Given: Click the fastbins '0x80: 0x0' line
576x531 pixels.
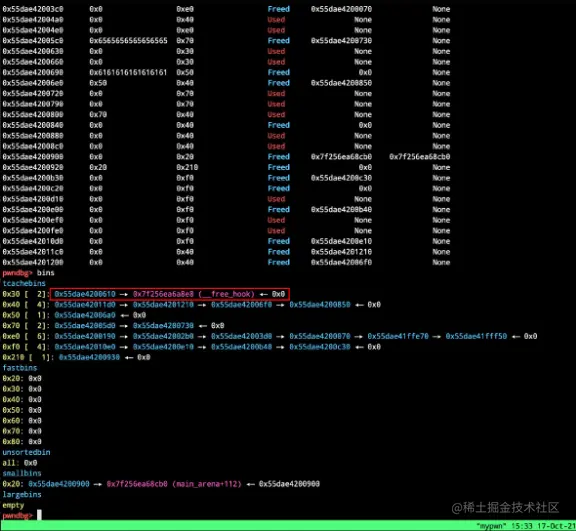Looking at the screenshot, I should pyautogui.click(x=22, y=442).
